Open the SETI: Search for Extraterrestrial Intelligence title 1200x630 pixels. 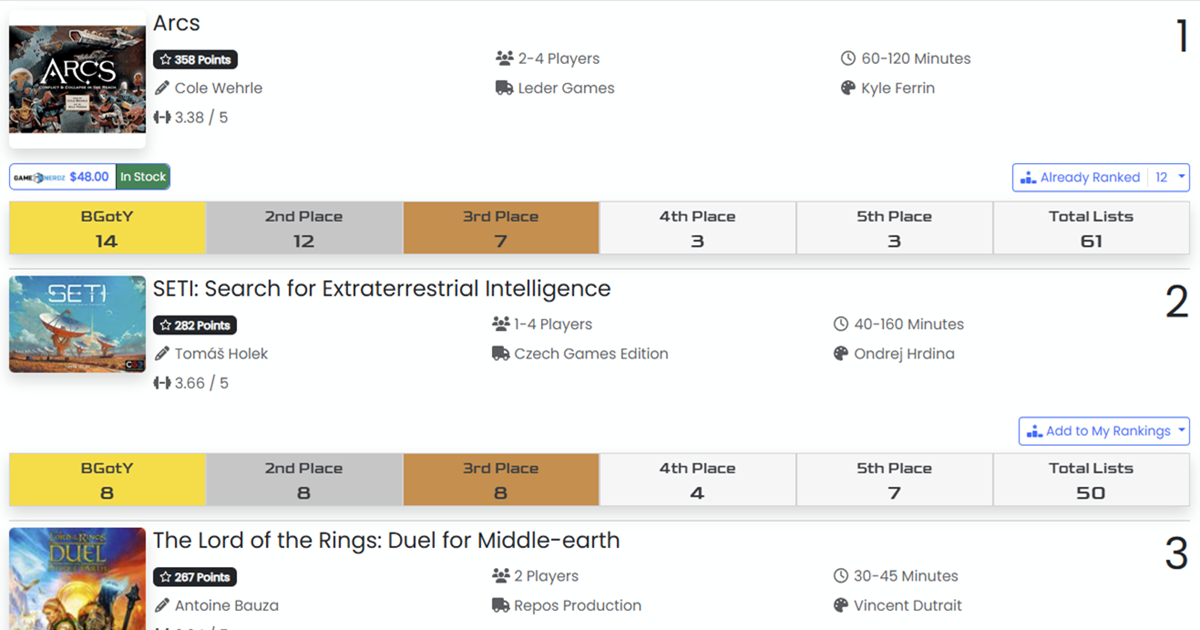tap(381, 288)
